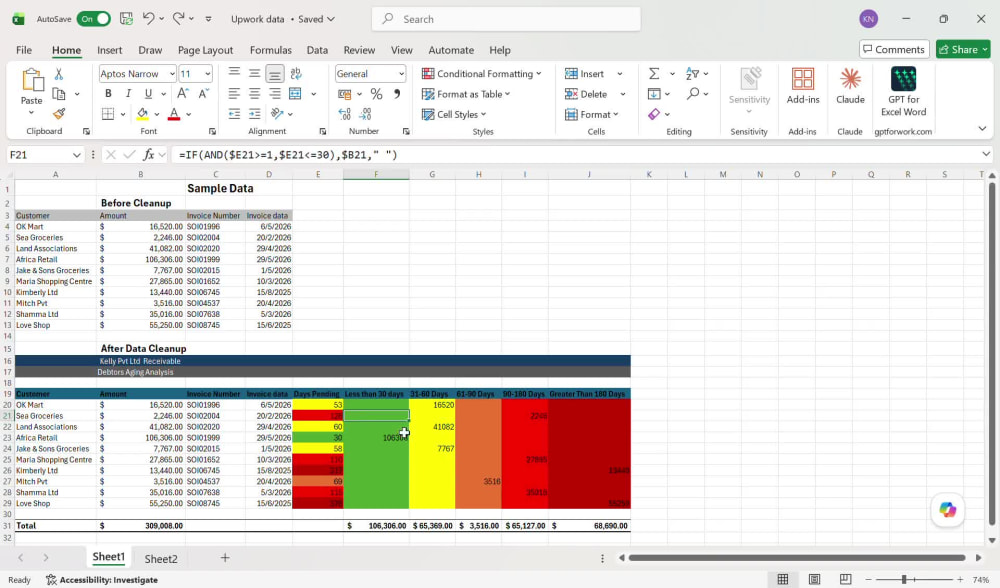Increase indent in Alignment group
Image resolution: width=1000 pixels, height=588 pixels.
tap(254, 114)
